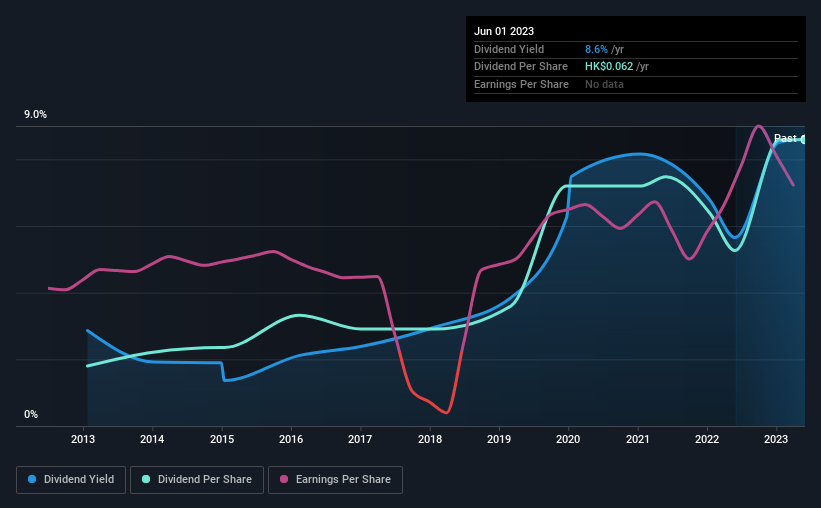The width and height of the screenshot is (821, 508).
Task: Click the 2017 x-axis label
Action: pos(360,439)
